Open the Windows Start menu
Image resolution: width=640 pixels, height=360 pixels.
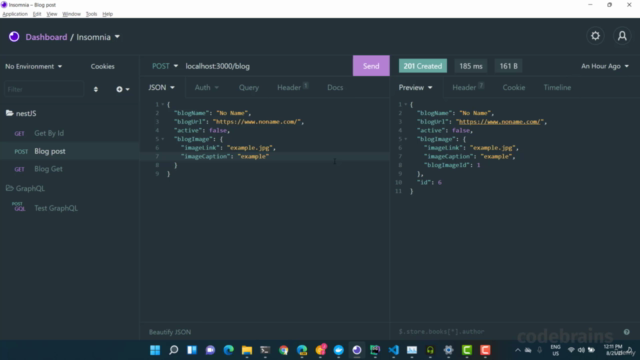coord(155,350)
